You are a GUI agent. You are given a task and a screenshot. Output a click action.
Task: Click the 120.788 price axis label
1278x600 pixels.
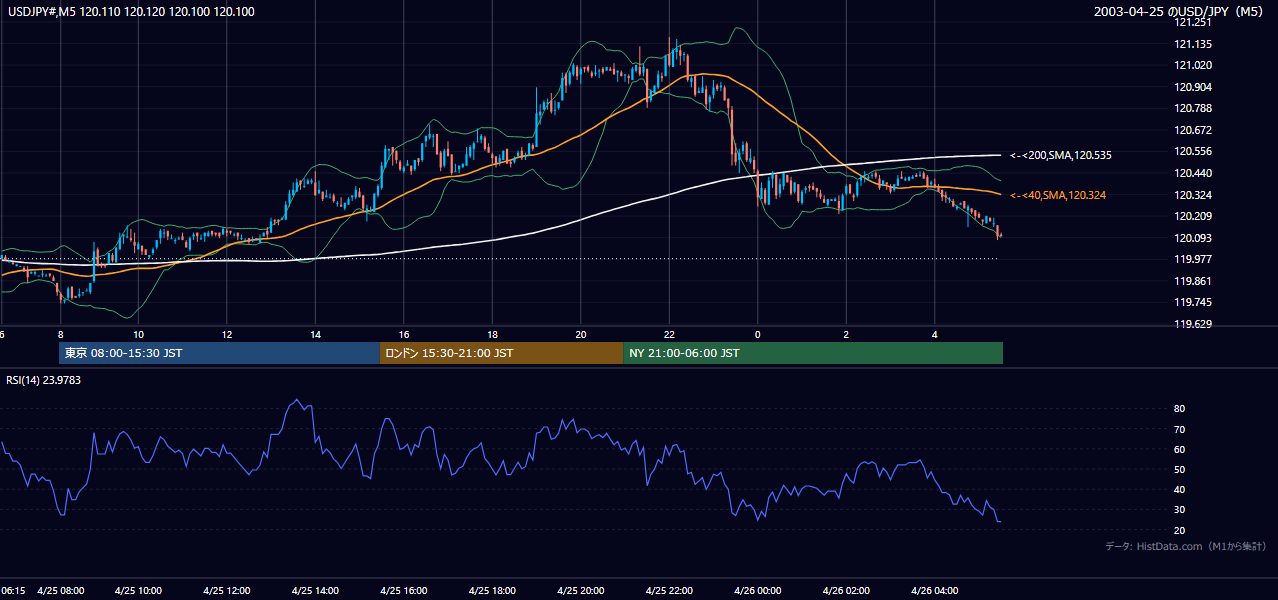point(1193,108)
